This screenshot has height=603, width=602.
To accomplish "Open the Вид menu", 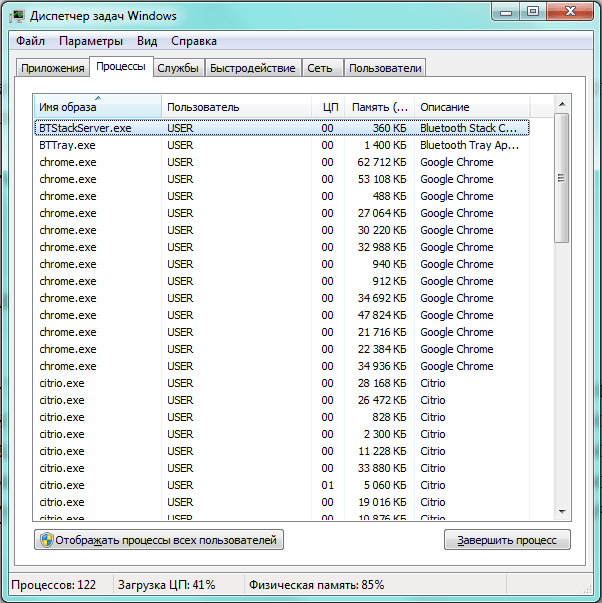I will (x=147, y=41).
